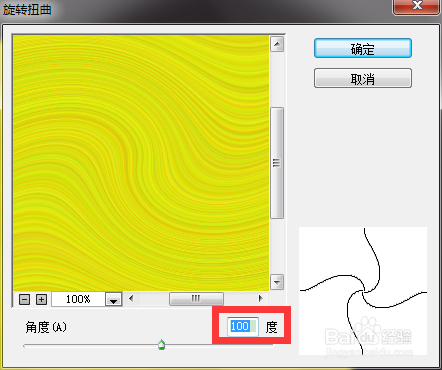Click the horizontal scrollbar left arrow
Image resolution: width=442 pixels, height=370 pixels.
tap(131, 298)
